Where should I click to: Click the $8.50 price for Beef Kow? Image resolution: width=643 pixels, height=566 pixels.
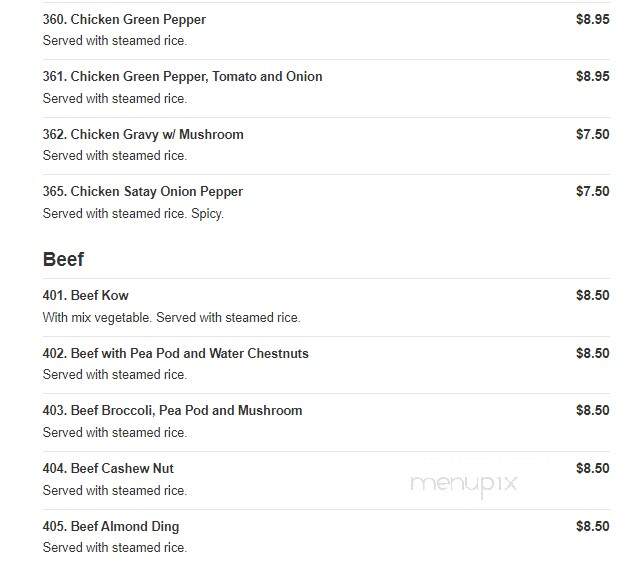pos(593,295)
